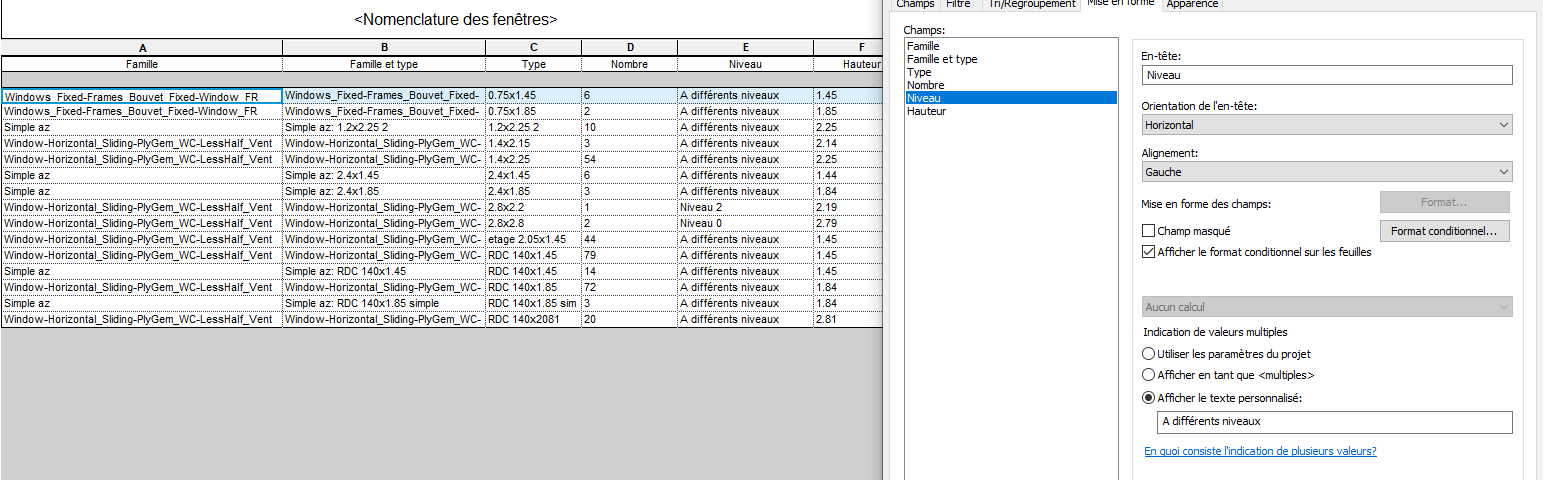1543x480 pixels.
Task: Select Nombre in the Champs list
Action: tap(925, 85)
